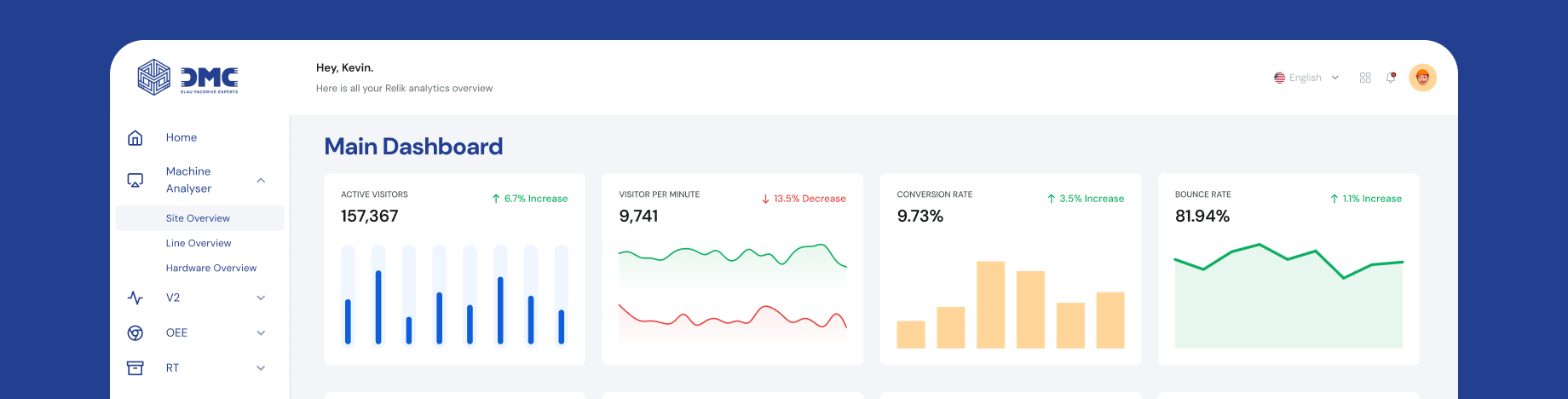Click the RT archive box icon
The width and height of the screenshot is (1568, 399).
(x=135, y=367)
